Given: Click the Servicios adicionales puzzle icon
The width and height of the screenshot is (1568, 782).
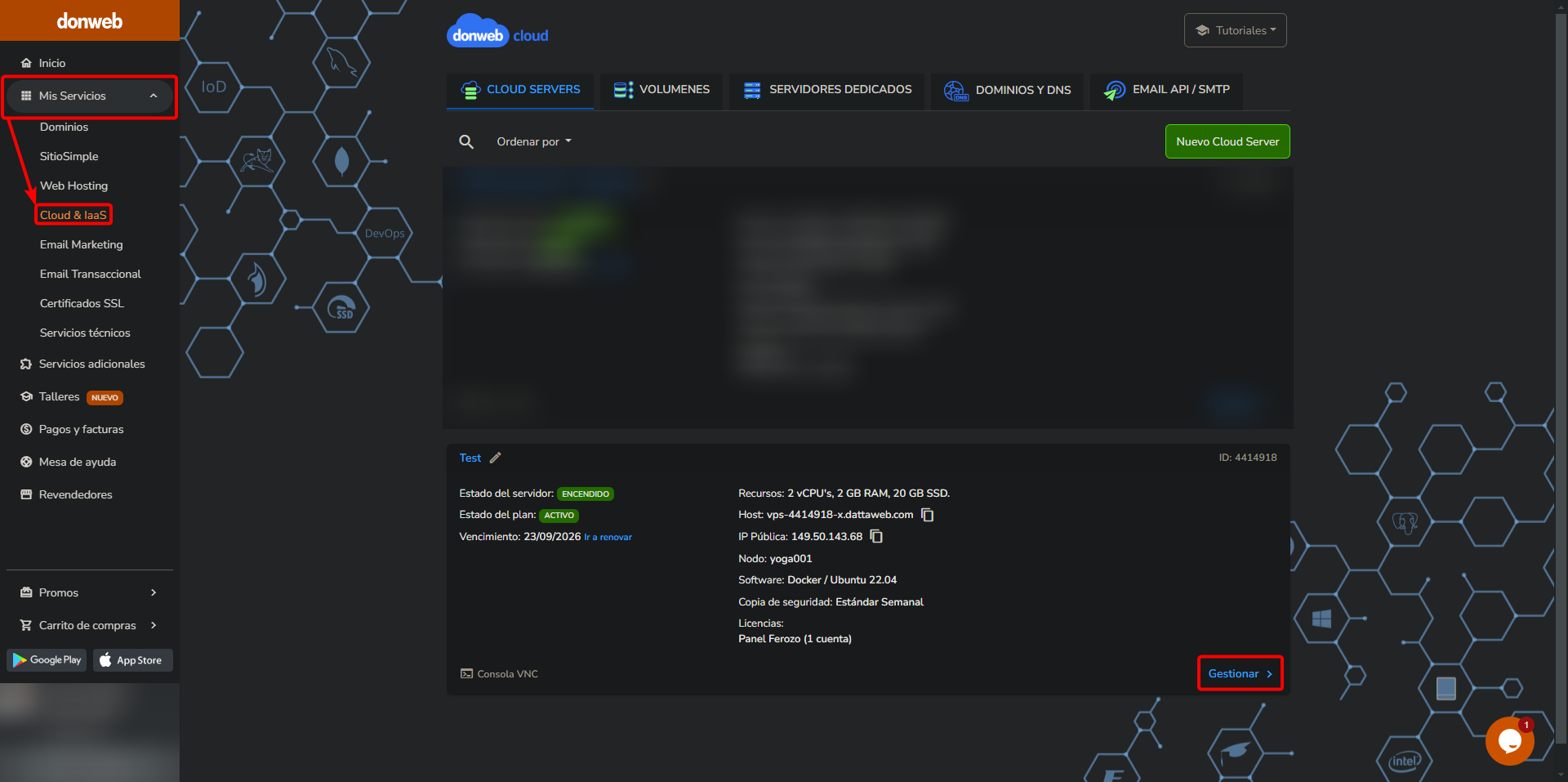Looking at the screenshot, I should pyautogui.click(x=26, y=364).
